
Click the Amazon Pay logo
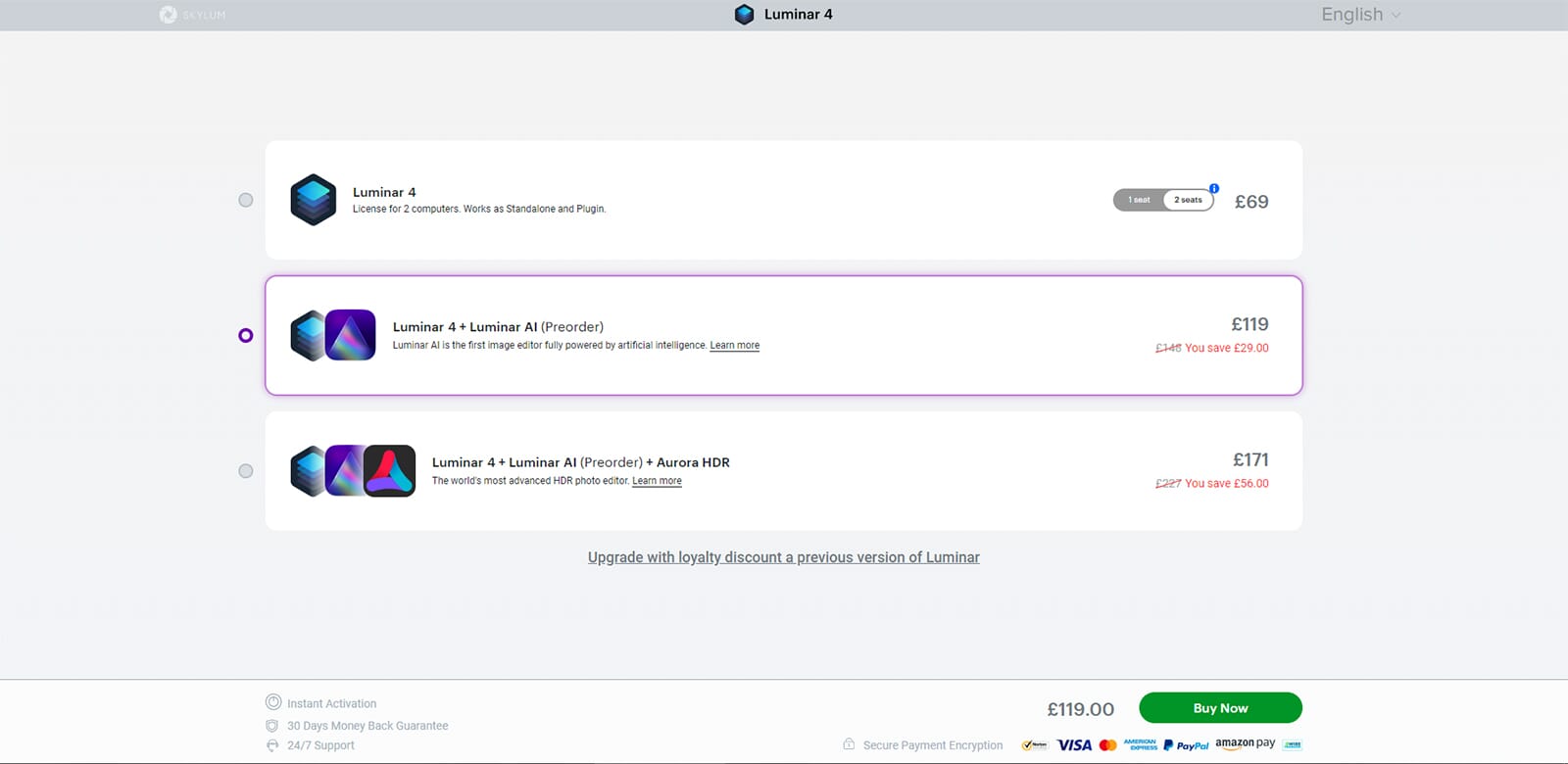pyautogui.click(x=1245, y=743)
